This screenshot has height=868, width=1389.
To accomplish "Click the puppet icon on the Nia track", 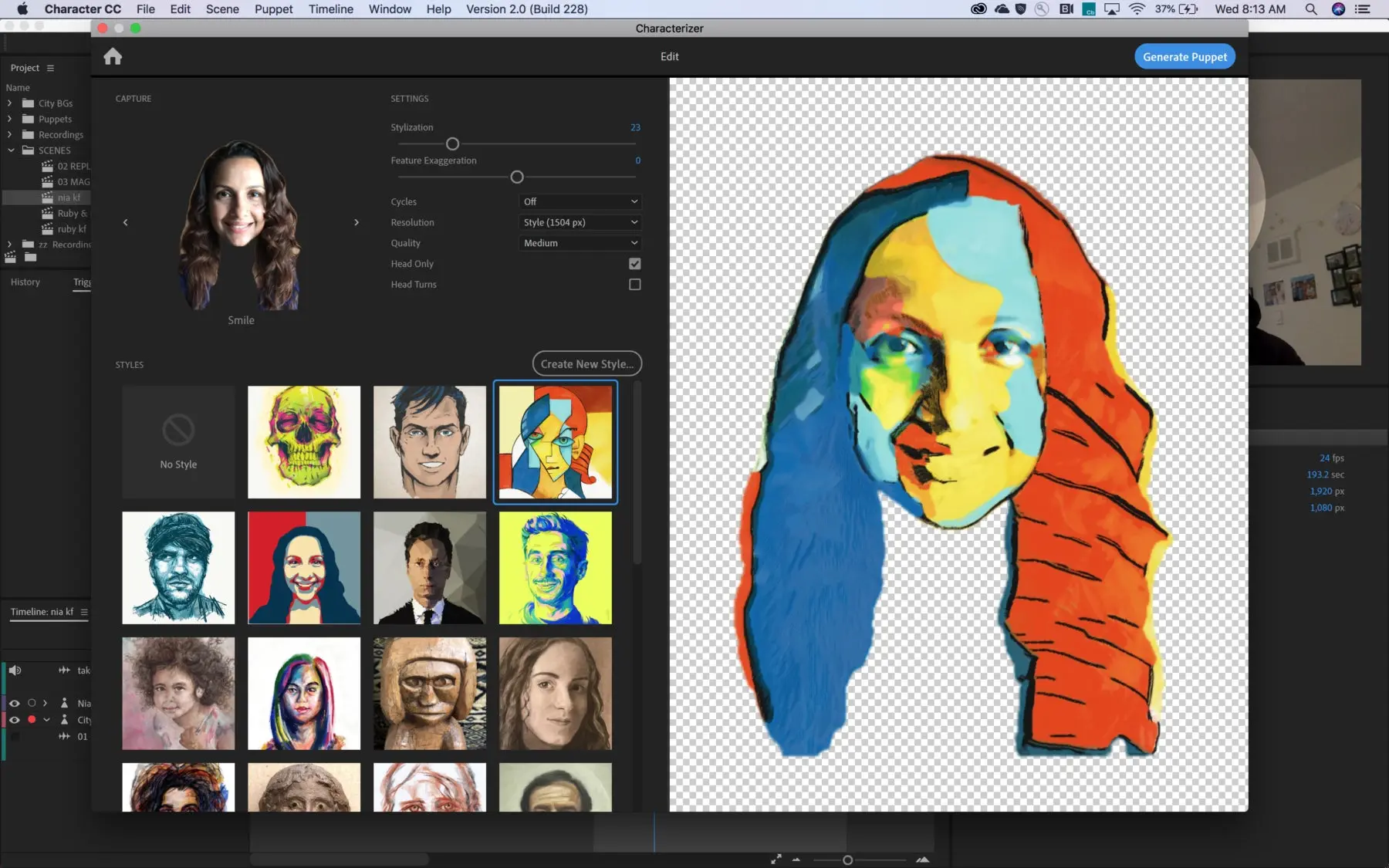I will pyautogui.click(x=66, y=703).
